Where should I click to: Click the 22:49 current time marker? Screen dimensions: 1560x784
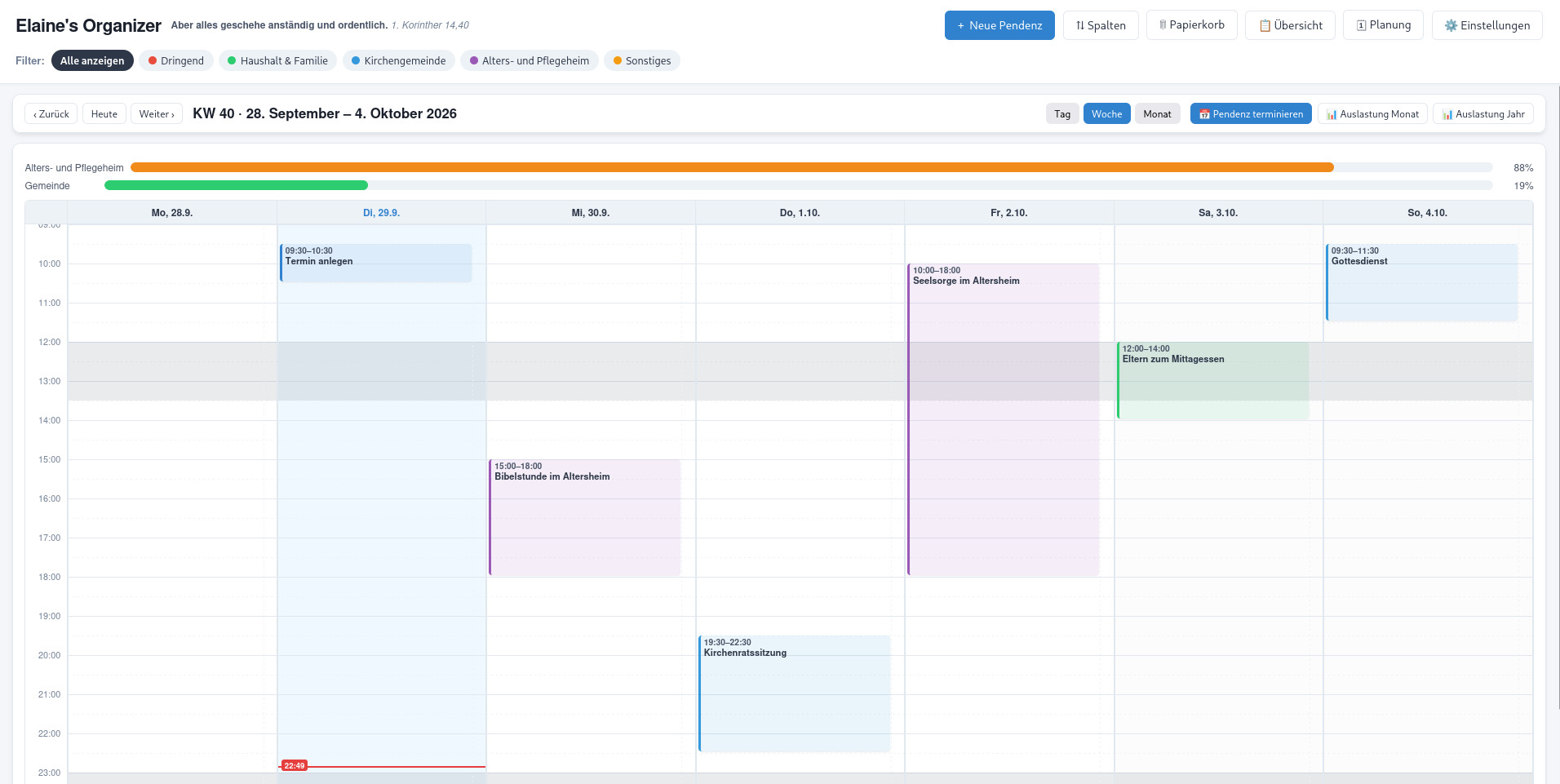[295, 765]
